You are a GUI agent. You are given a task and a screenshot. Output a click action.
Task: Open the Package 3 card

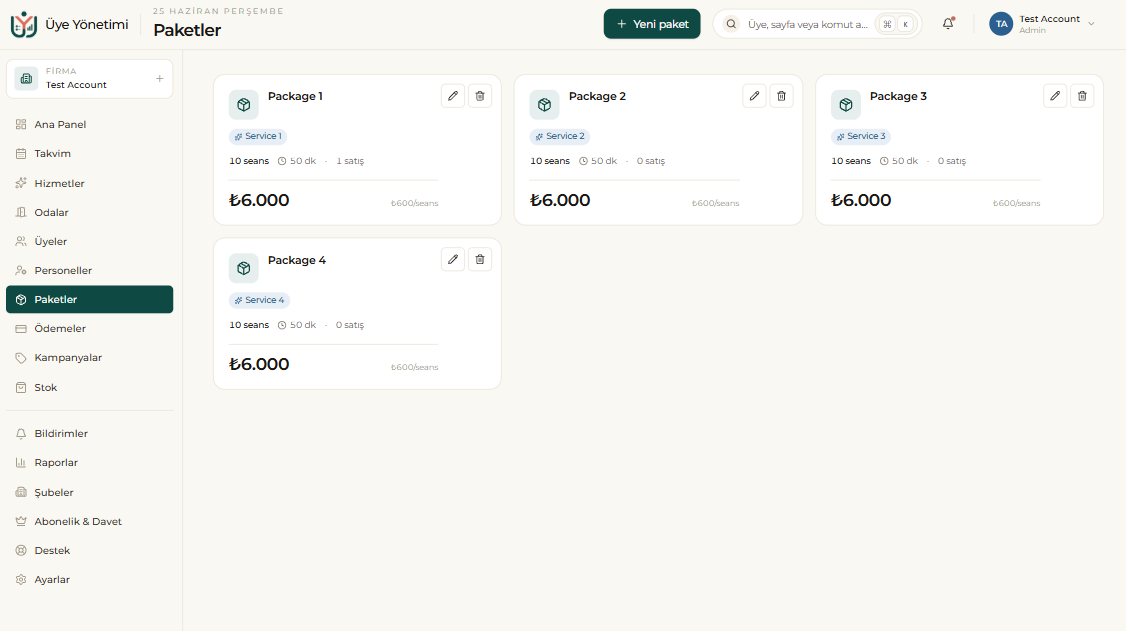tap(959, 150)
